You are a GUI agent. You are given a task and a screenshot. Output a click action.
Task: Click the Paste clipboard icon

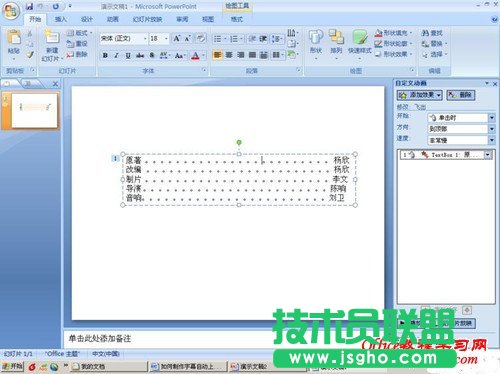coord(14,37)
